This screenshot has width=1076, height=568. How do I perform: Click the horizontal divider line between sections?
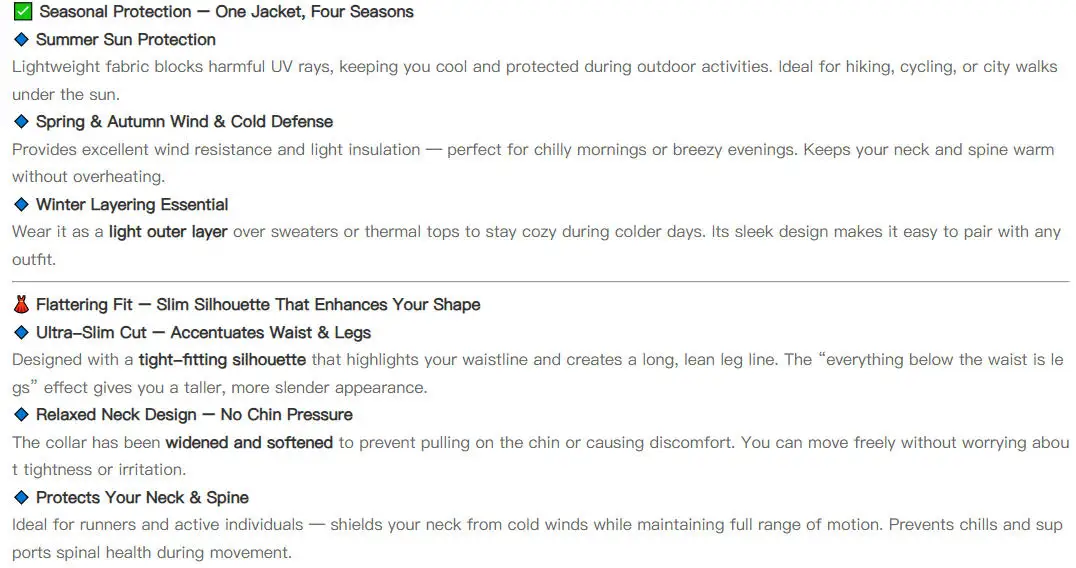tap(540, 282)
